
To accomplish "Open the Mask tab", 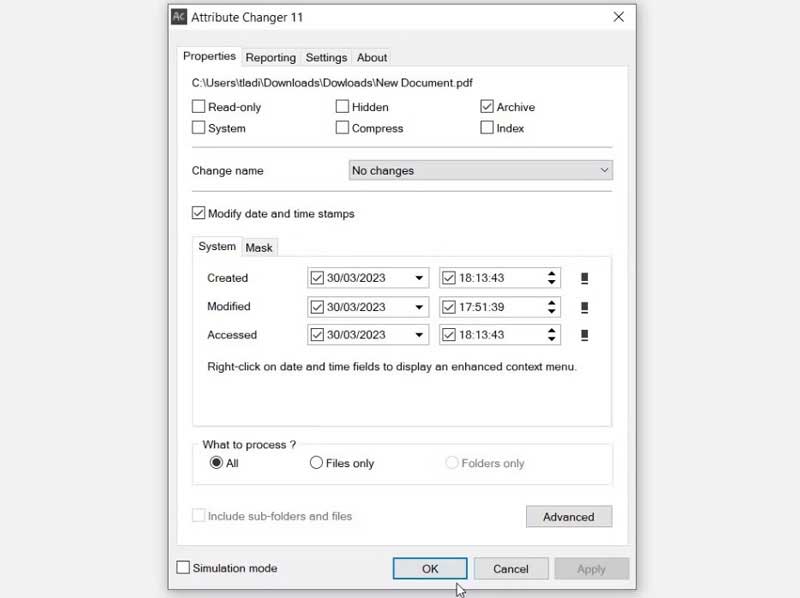I will click(x=260, y=246).
